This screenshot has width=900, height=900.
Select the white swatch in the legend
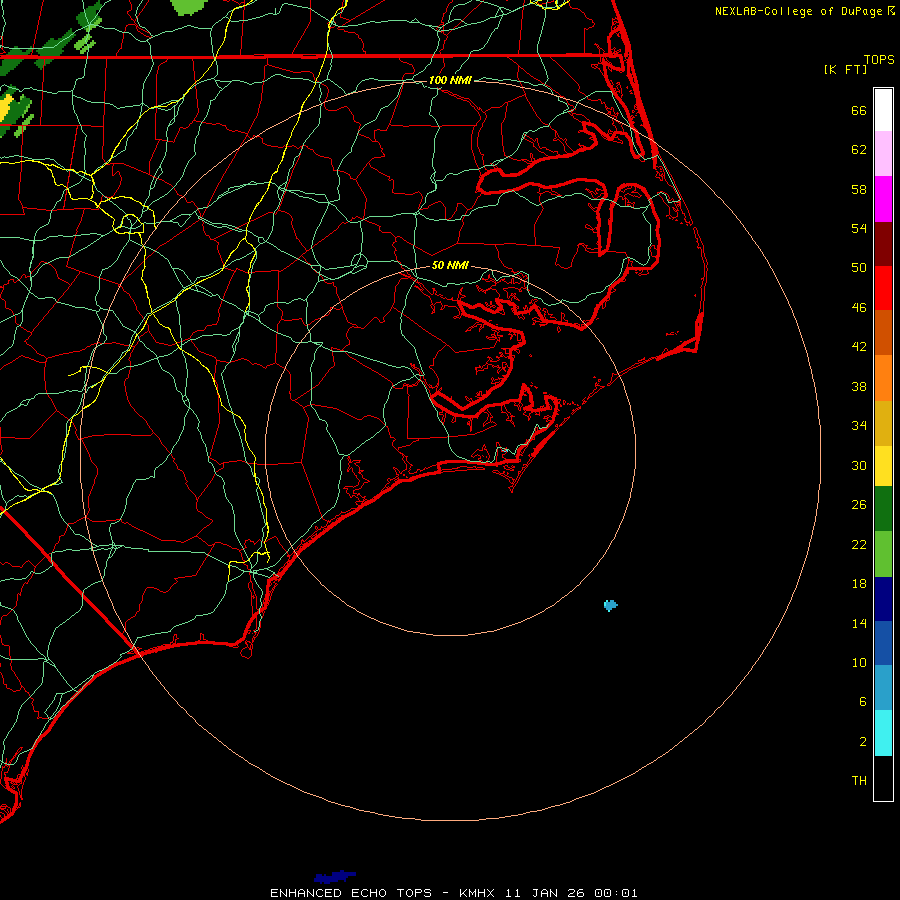point(883,110)
